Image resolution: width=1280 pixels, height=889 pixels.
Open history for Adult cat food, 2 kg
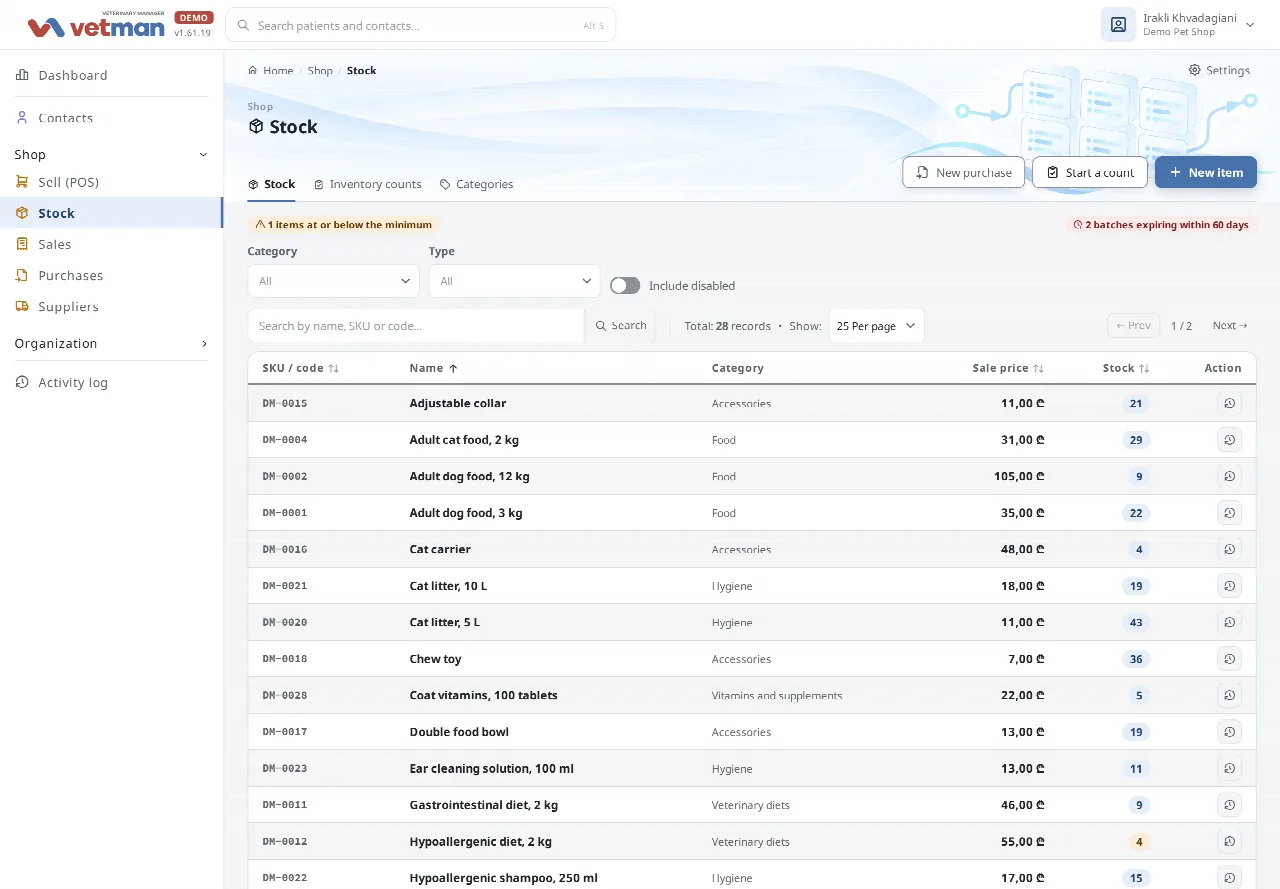pos(1229,440)
